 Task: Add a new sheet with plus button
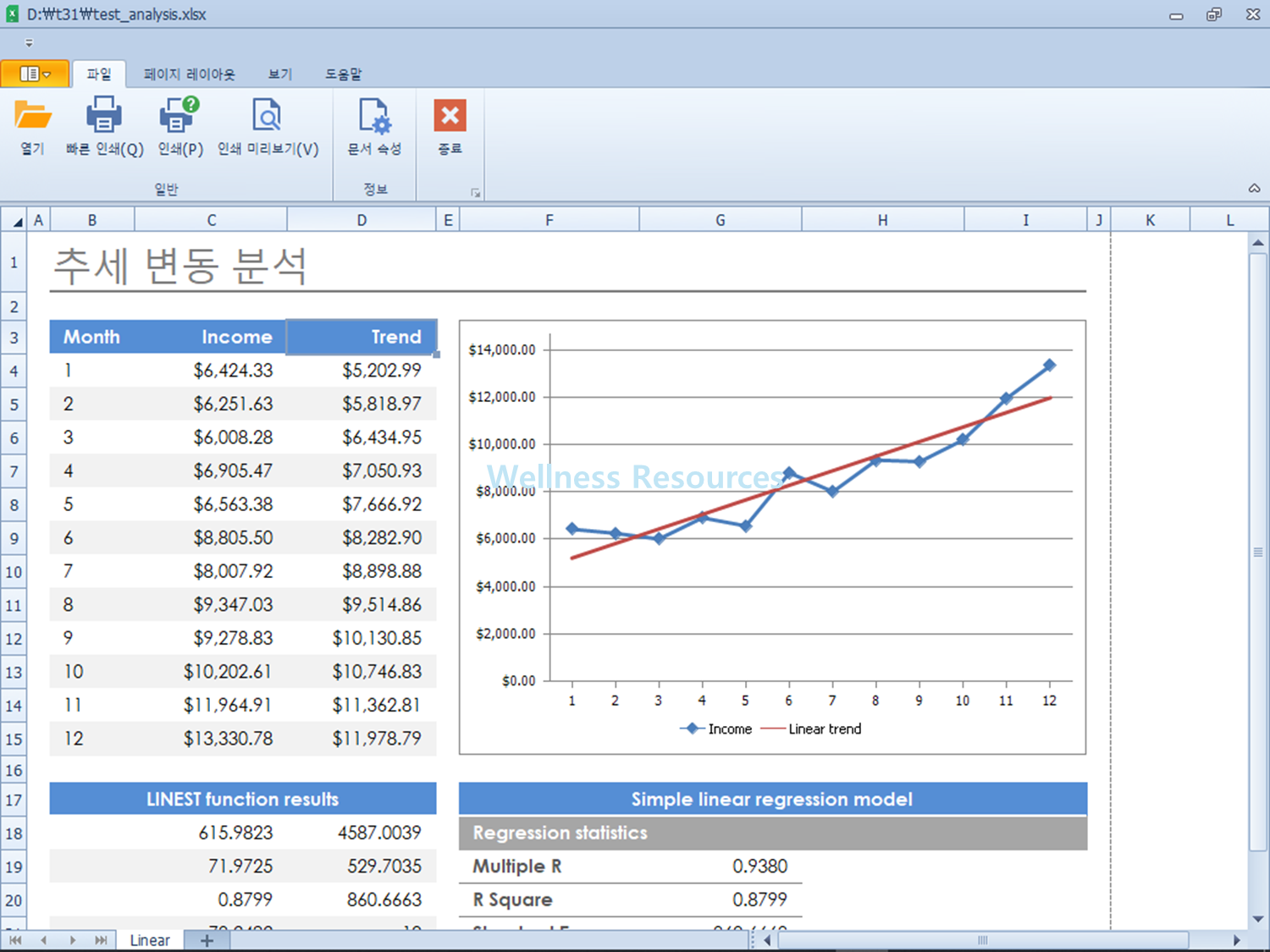[x=207, y=940]
